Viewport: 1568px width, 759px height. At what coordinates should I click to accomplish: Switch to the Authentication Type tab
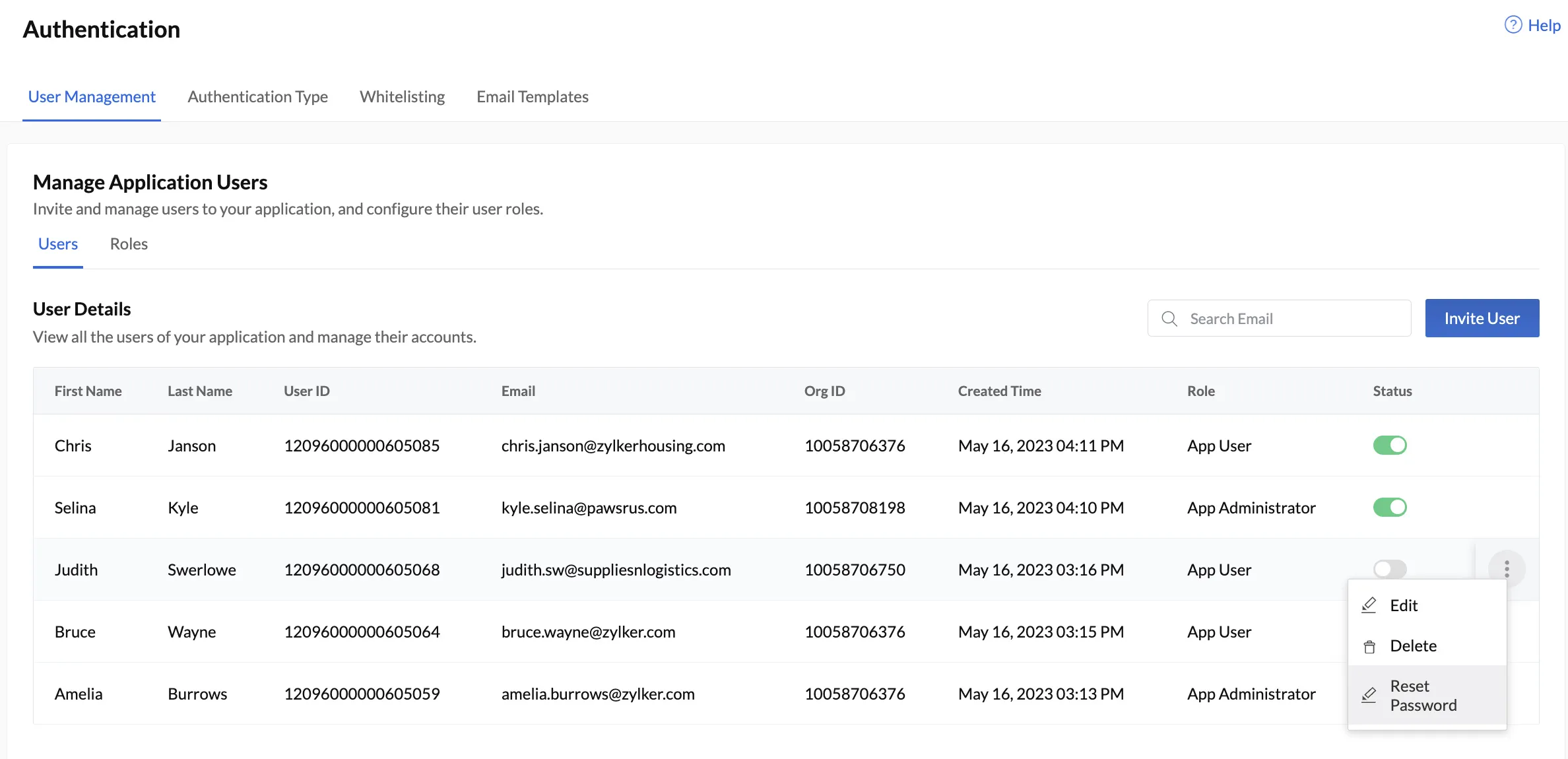[x=257, y=97]
